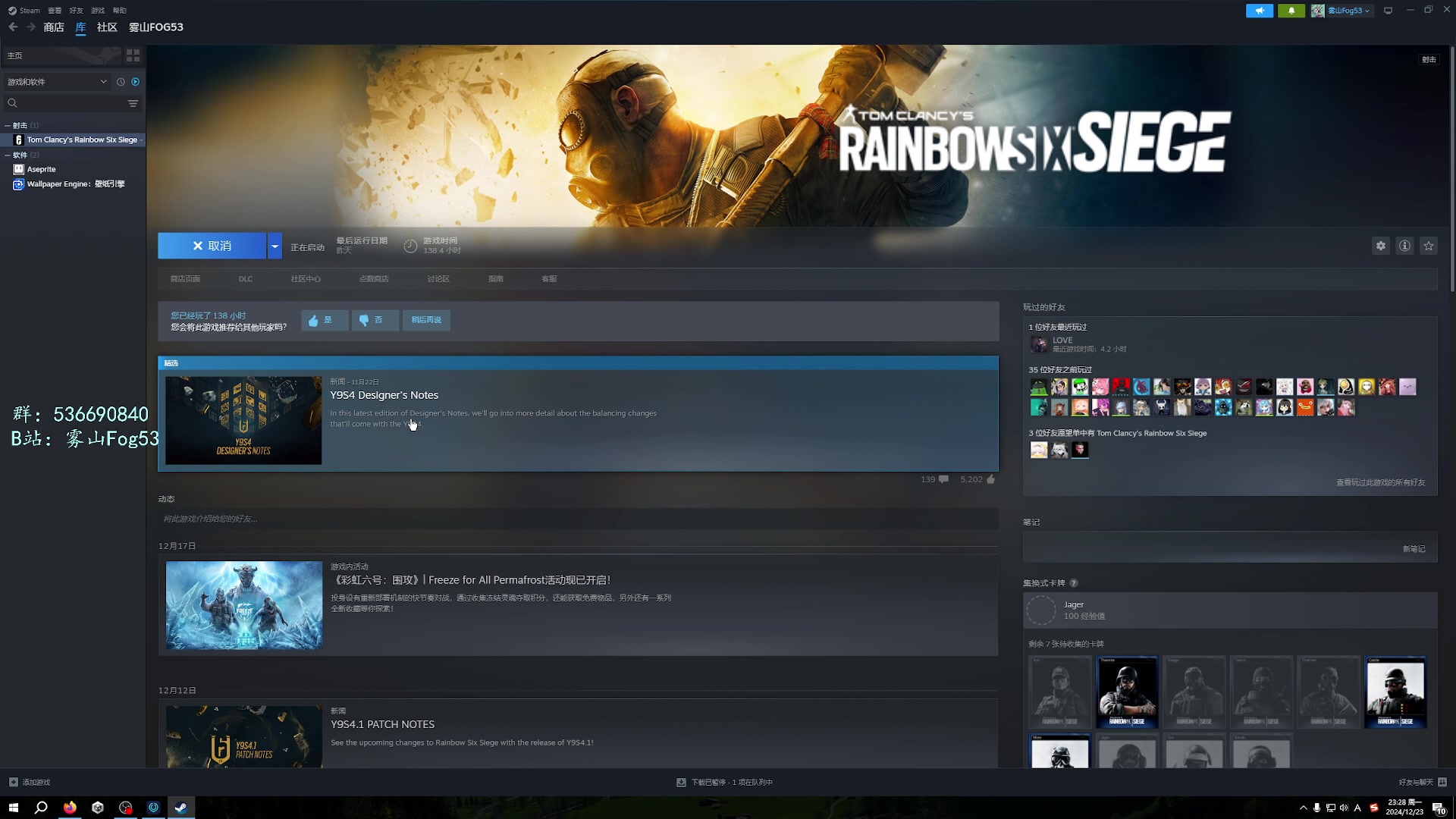The width and height of the screenshot is (1456, 819).
Task: Expand the 游戏和软件 filter dropdown
Action: [x=57, y=82]
